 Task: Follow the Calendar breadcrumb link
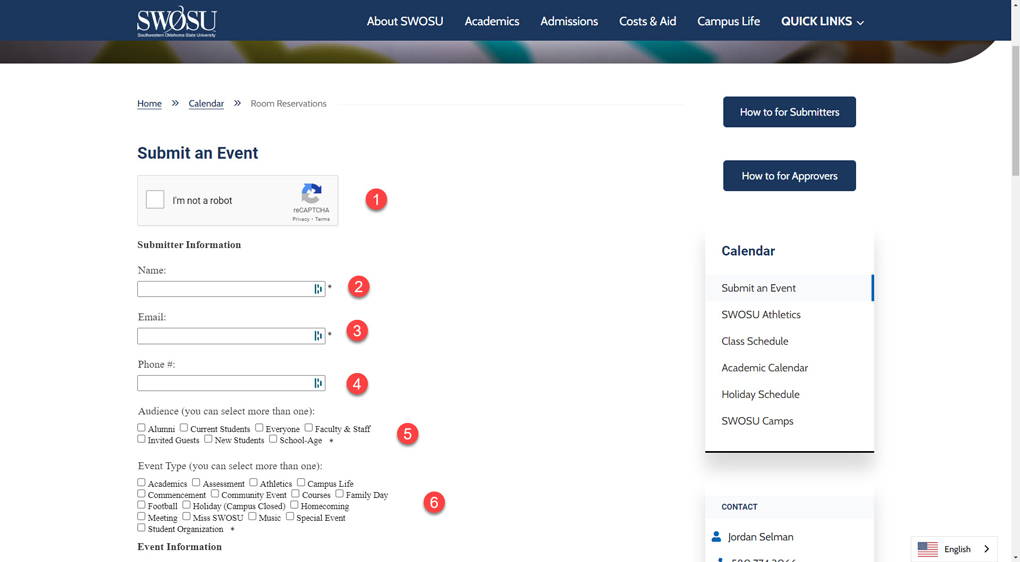(206, 103)
